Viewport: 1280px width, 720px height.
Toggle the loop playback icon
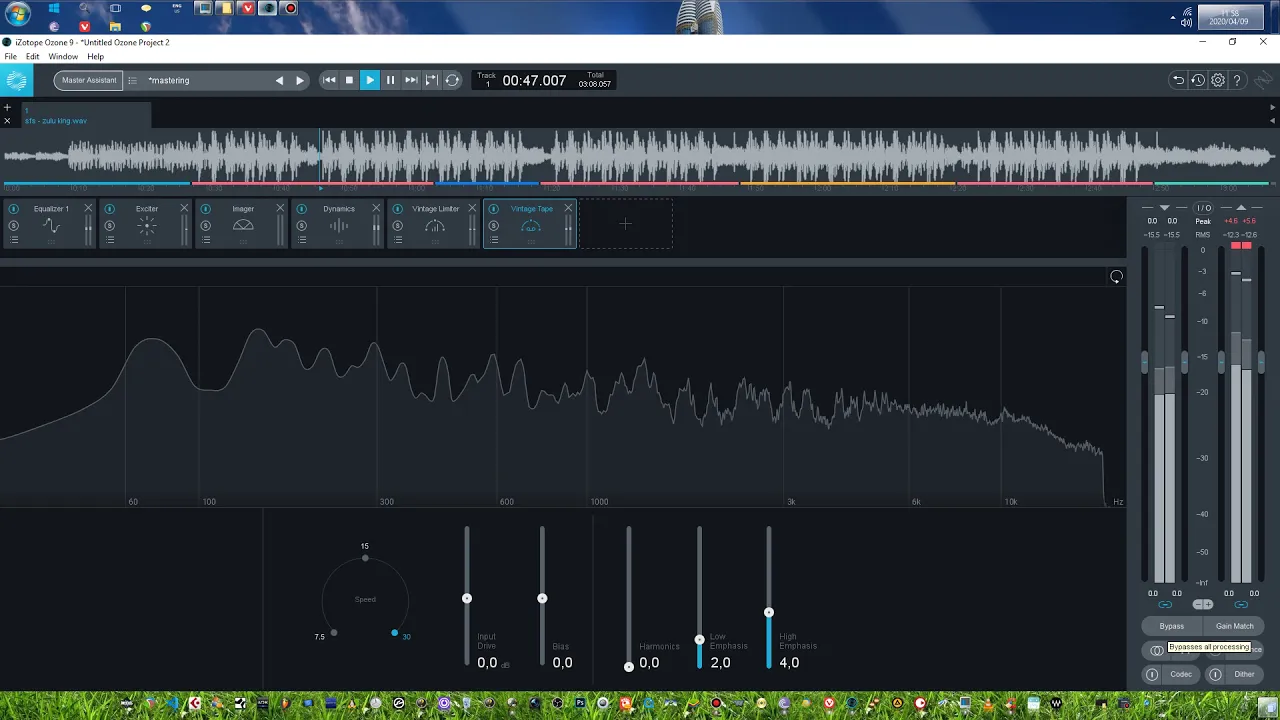(x=452, y=80)
